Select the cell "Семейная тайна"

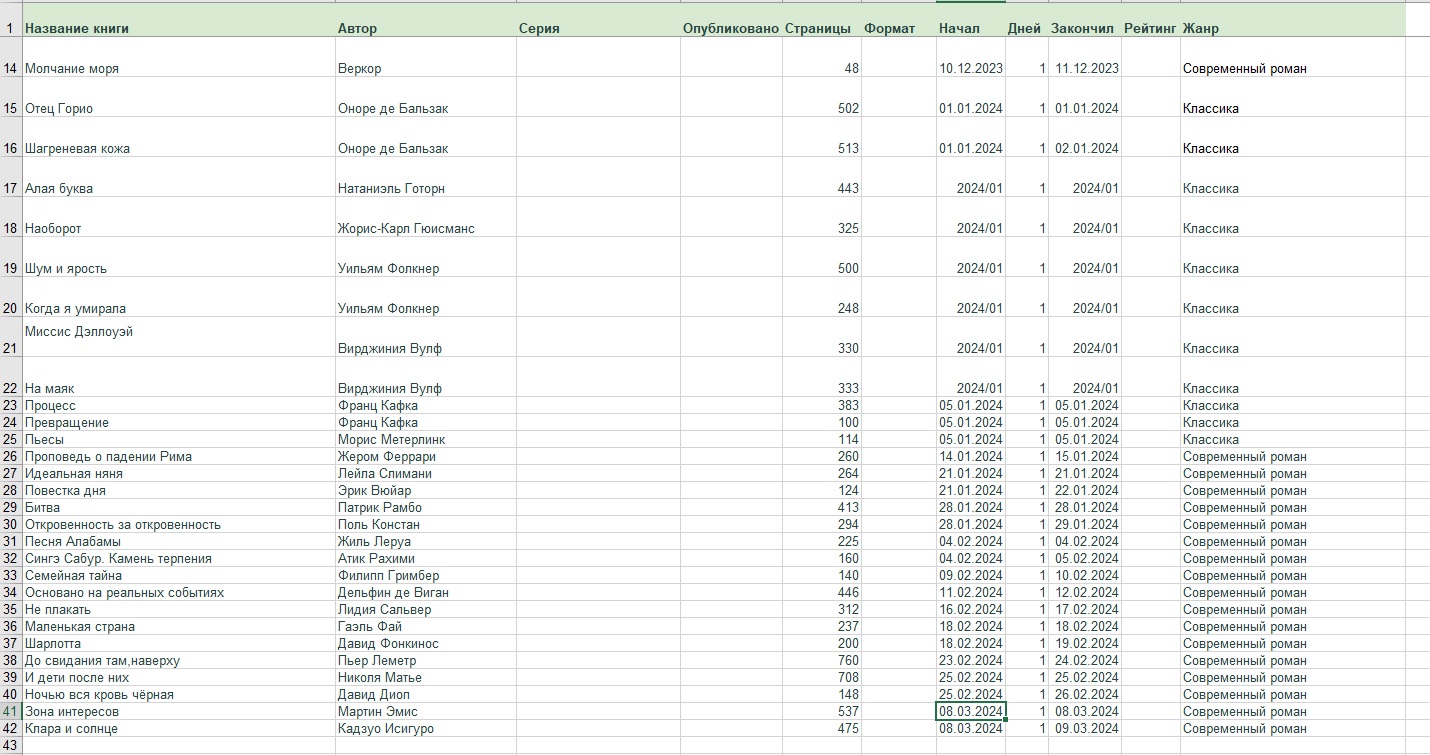pyautogui.click(x=178, y=576)
